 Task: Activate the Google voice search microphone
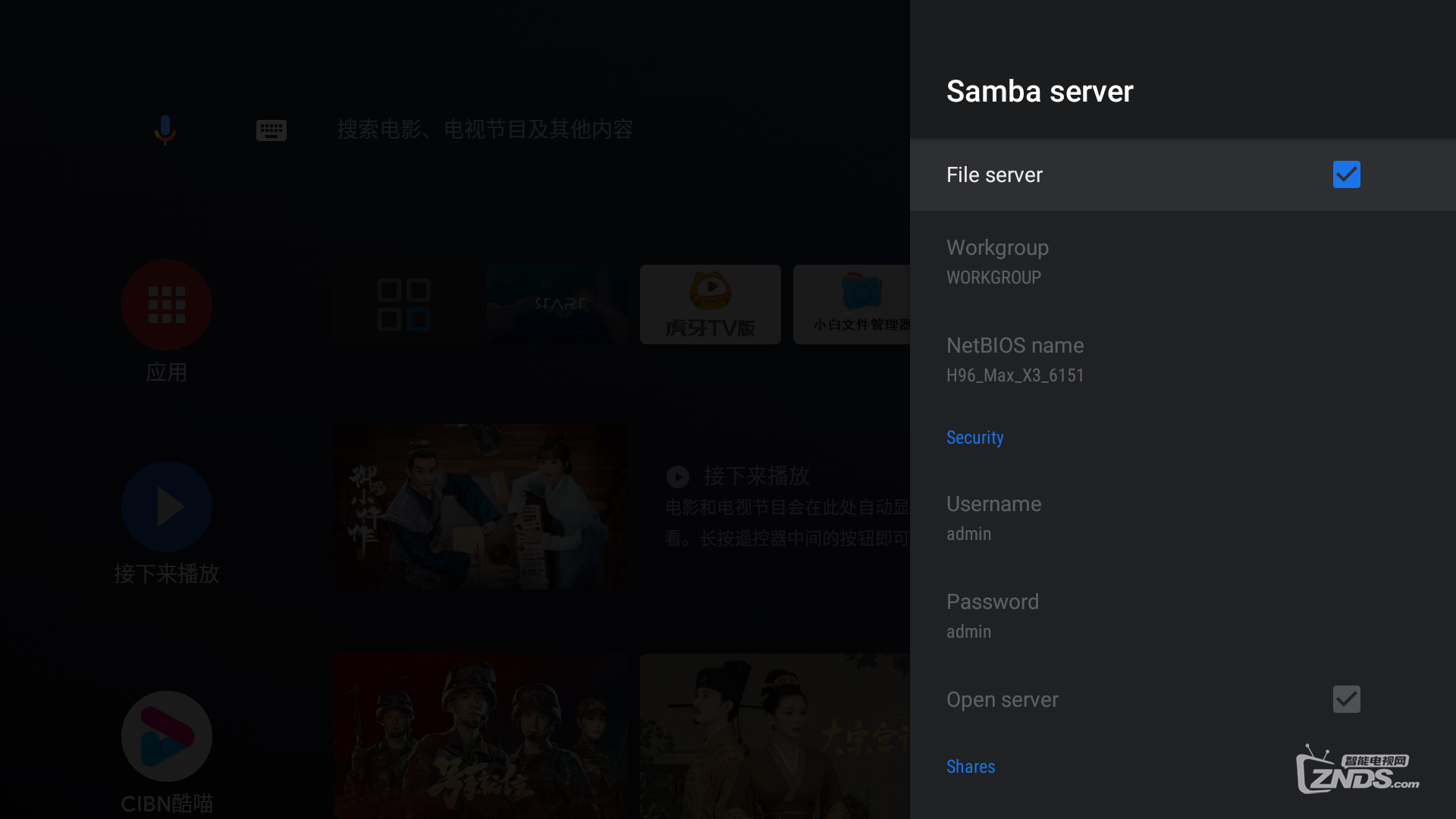coord(165,130)
